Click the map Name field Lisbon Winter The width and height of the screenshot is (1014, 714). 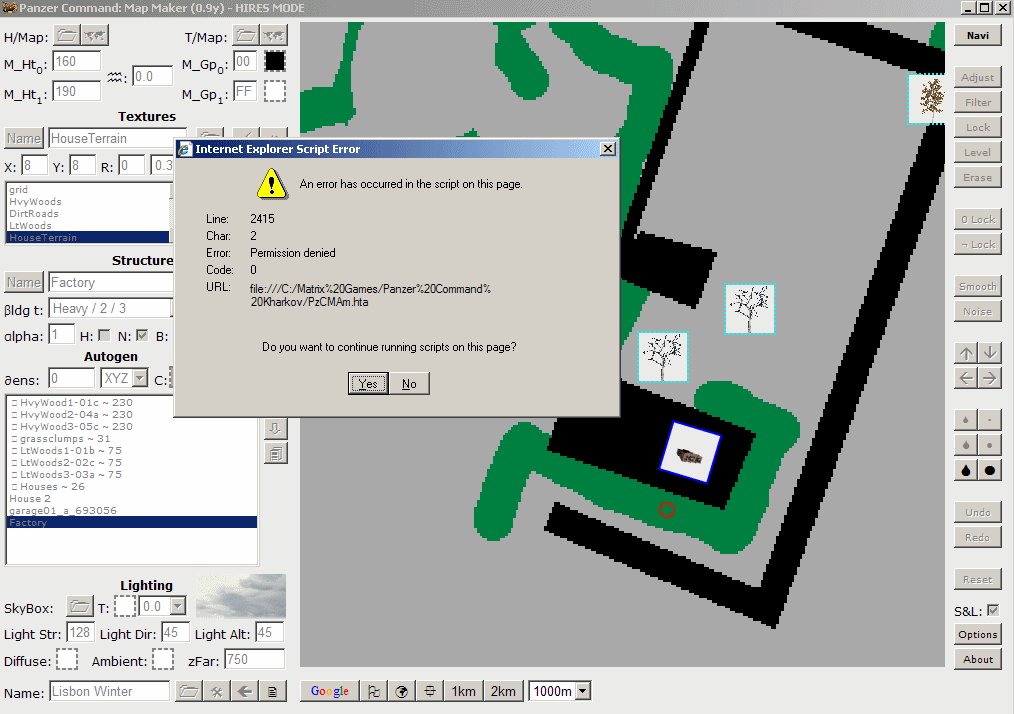(x=109, y=691)
